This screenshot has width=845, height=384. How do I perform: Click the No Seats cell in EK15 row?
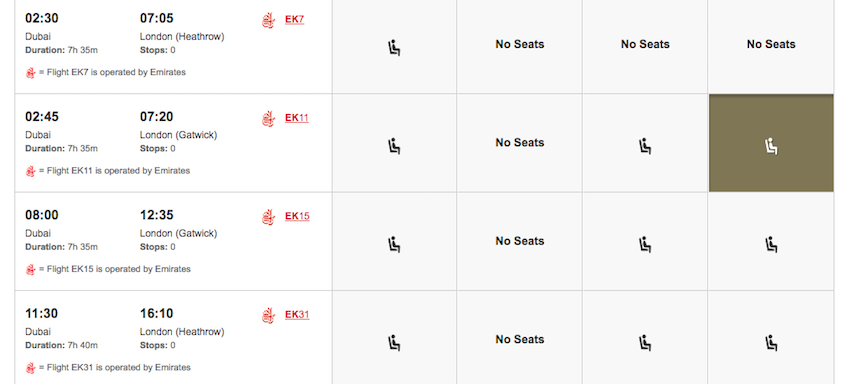pos(520,241)
